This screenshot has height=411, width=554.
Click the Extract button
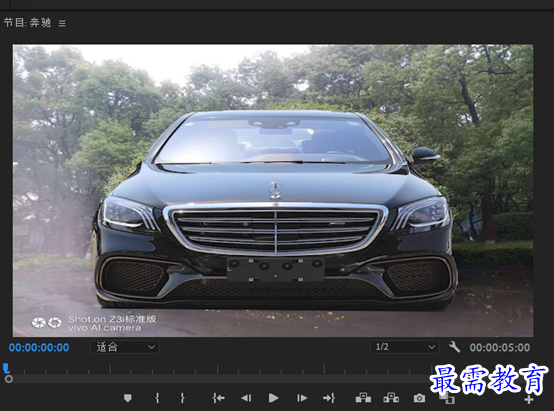click(x=391, y=398)
